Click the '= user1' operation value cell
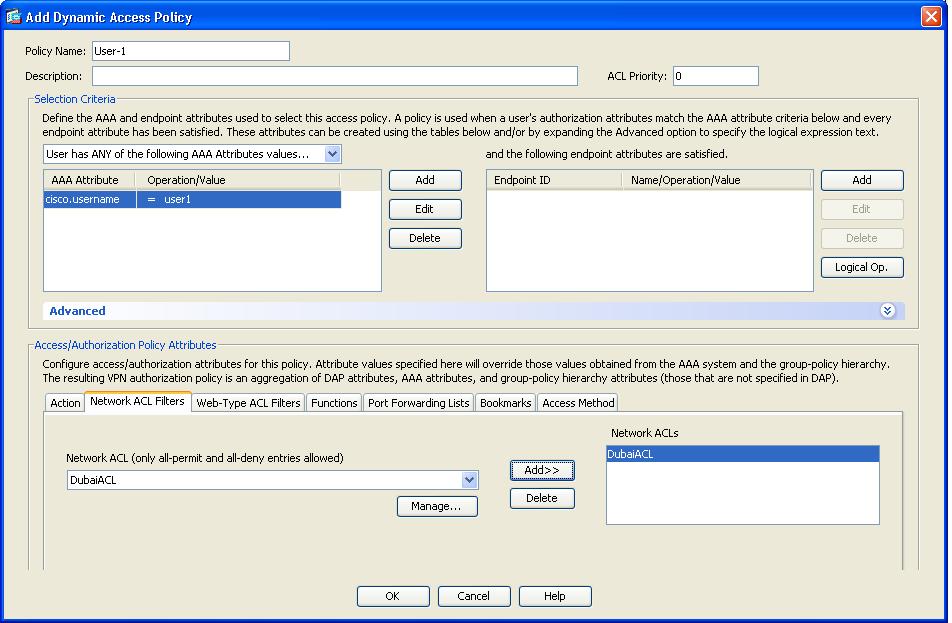Screen dimensions: 952x623 [239, 199]
